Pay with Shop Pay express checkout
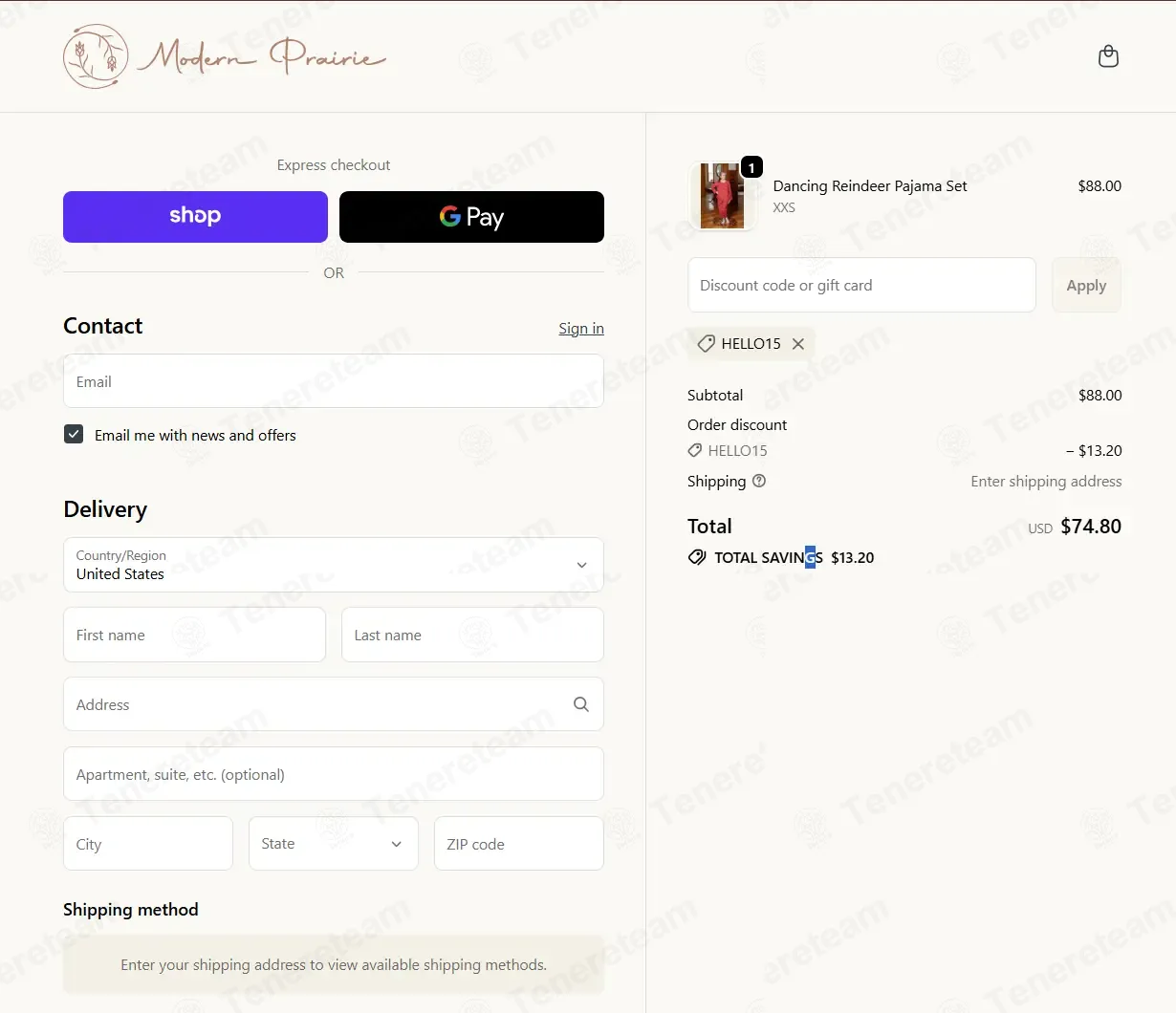This screenshot has width=1176, height=1013. tap(195, 217)
